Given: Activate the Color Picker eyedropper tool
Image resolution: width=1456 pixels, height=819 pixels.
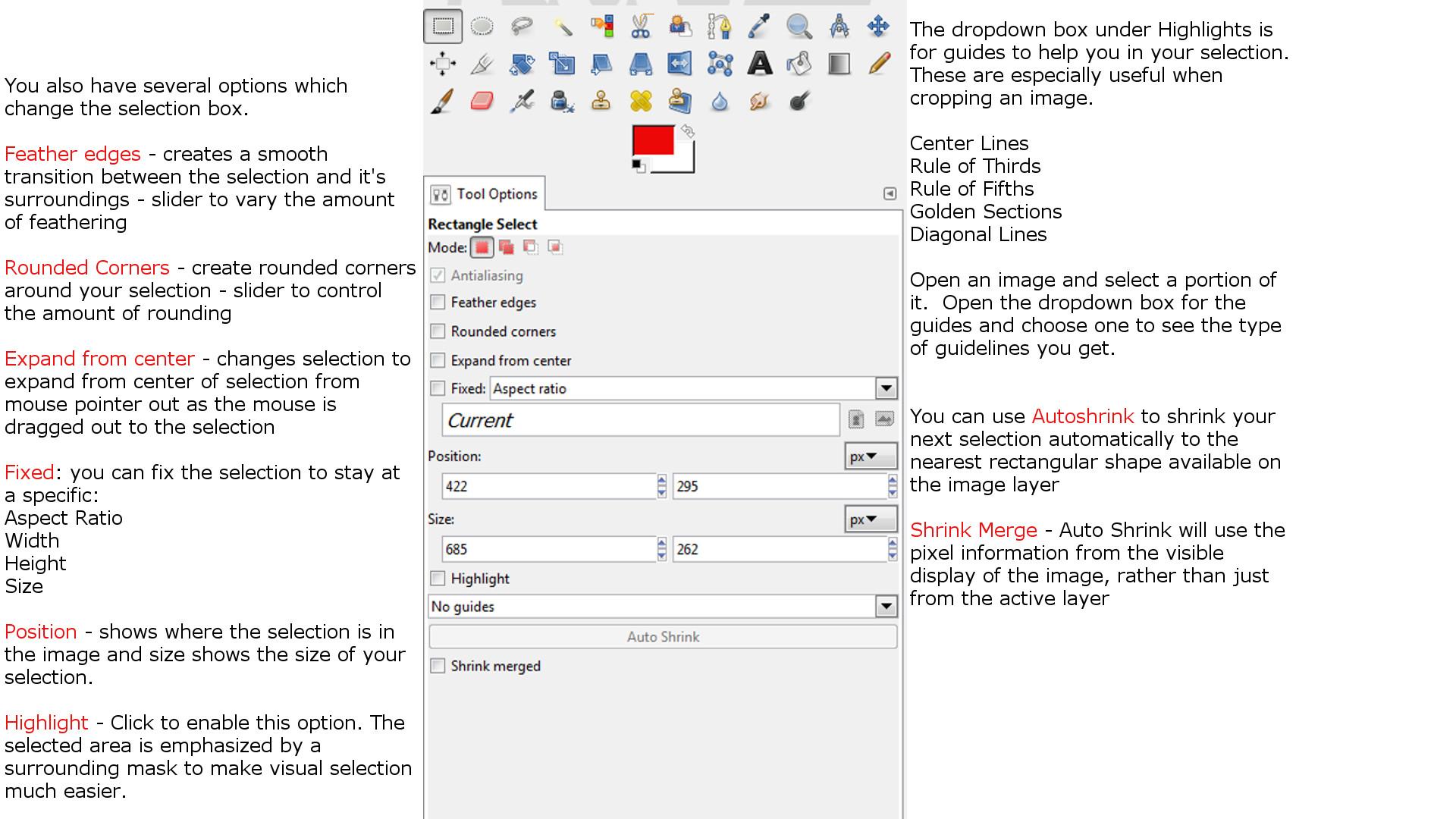Looking at the screenshot, I should [759, 27].
